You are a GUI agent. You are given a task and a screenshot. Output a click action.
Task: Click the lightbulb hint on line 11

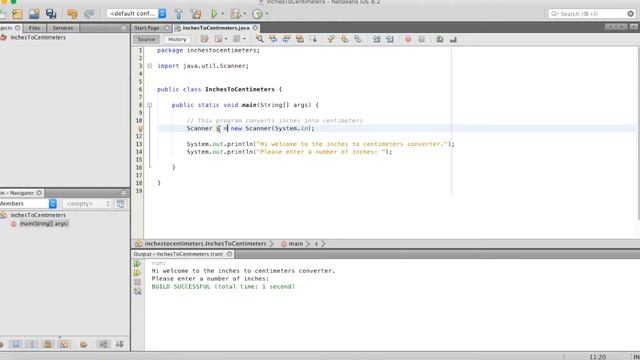[140, 129]
